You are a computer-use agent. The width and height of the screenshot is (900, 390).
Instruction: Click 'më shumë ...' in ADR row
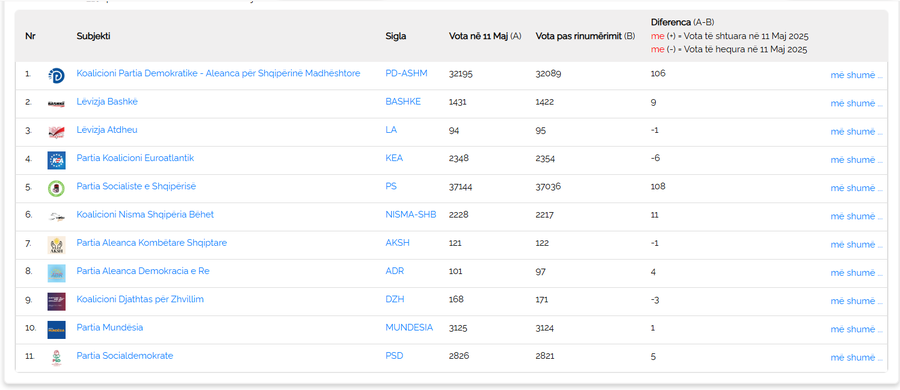pos(856,272)
